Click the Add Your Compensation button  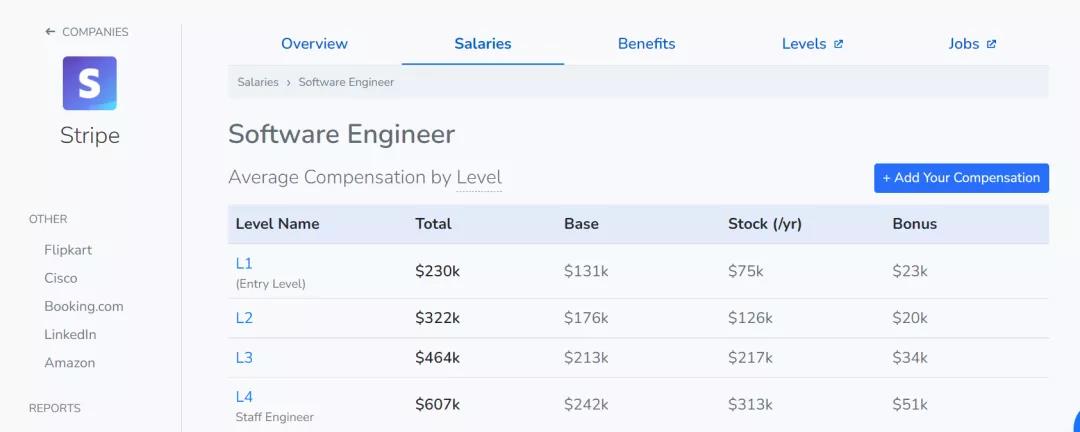[x=961, y=178]
